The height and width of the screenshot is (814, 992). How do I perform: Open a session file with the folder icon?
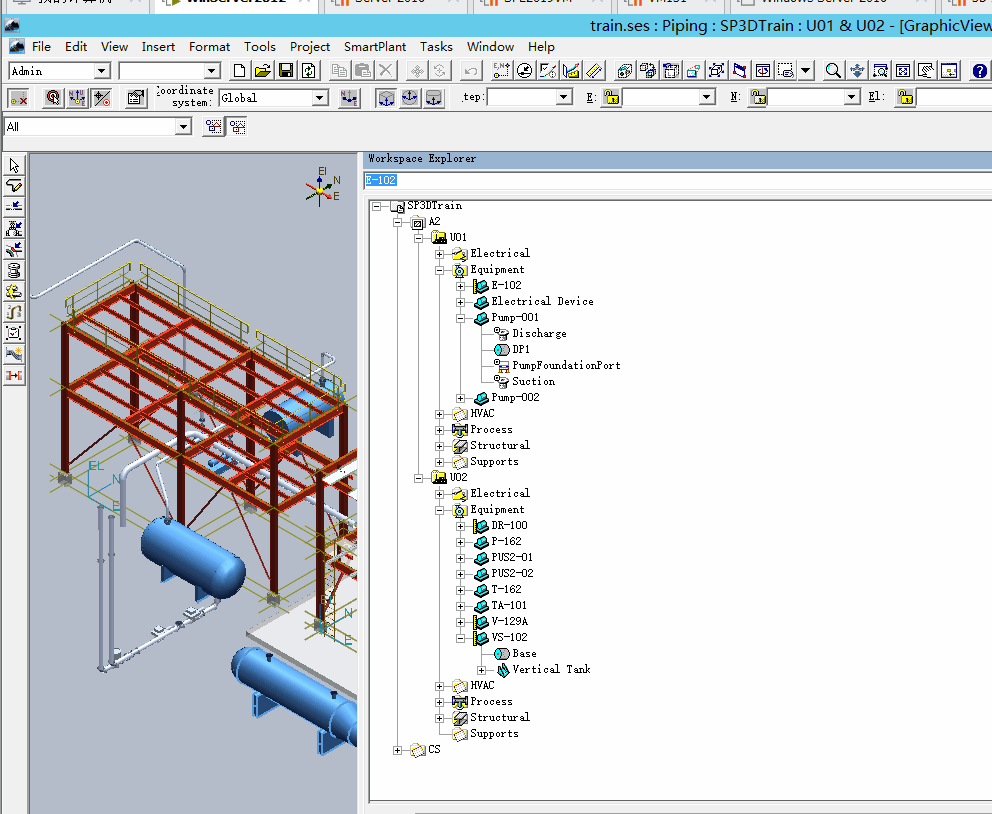click(263, 71)
